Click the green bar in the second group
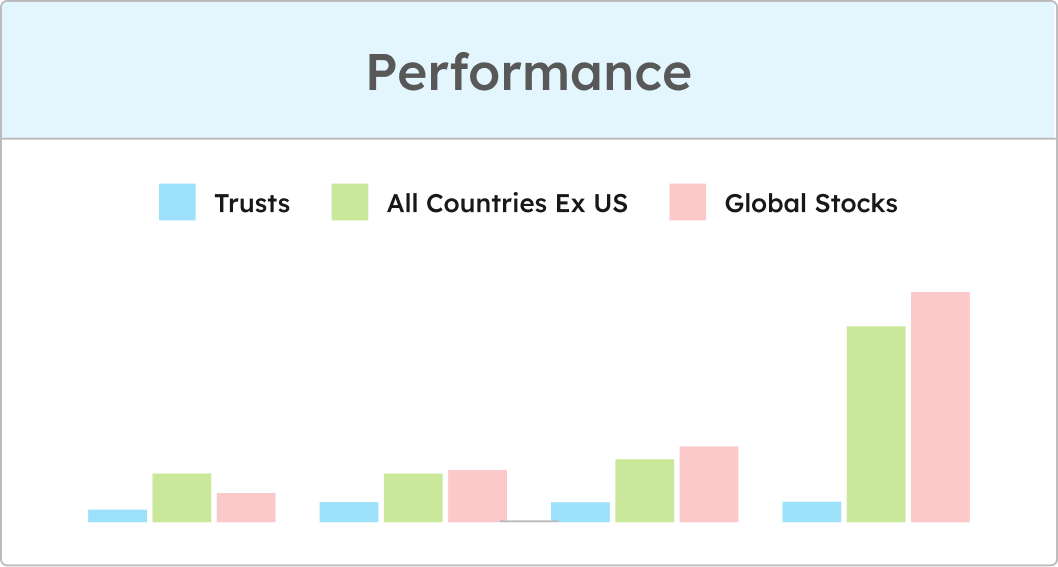The height and width of the screenshot is (567, 1058). pyautogui.click(x=413, y=497)
